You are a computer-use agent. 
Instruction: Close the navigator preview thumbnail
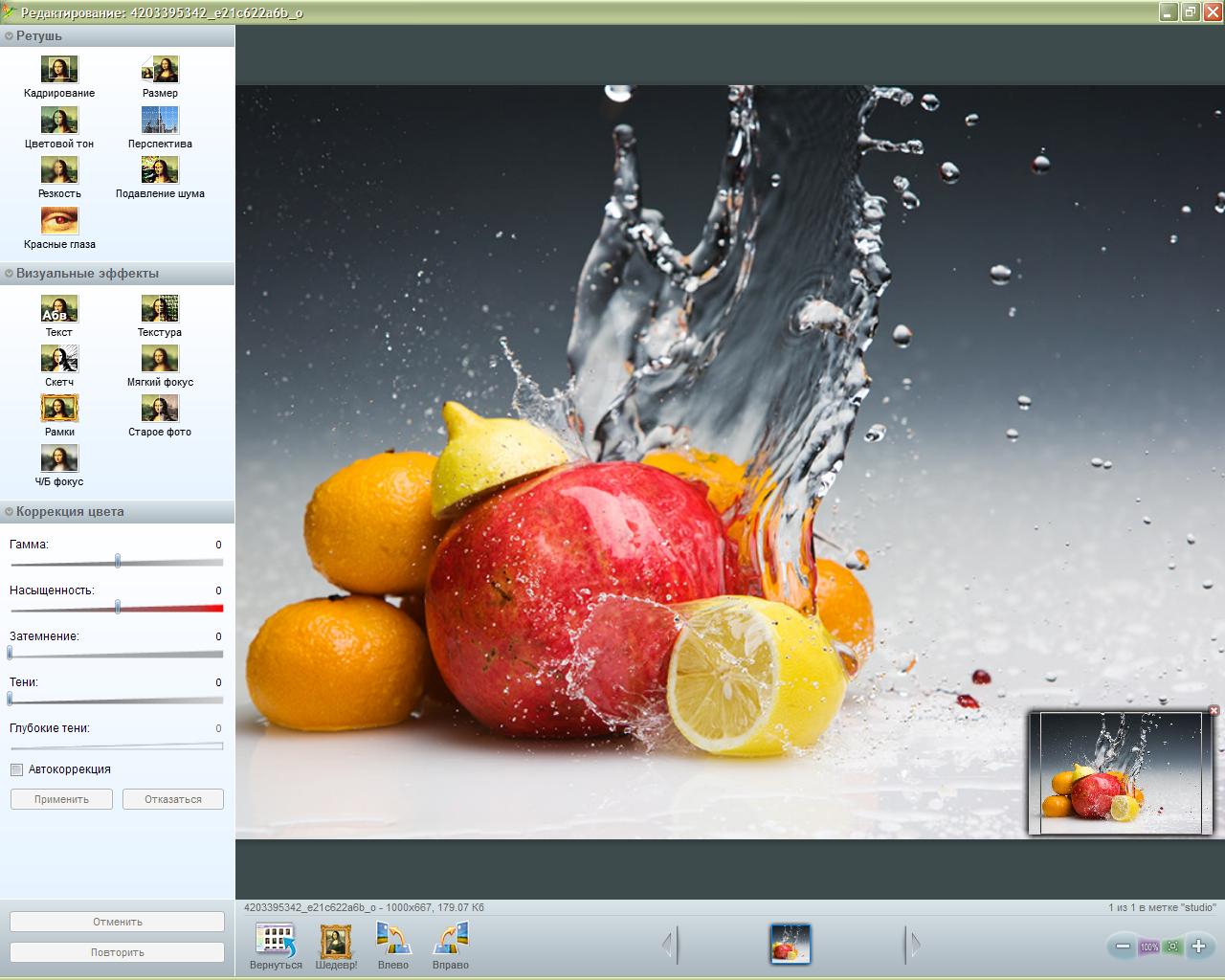[x=1214, y=710]
